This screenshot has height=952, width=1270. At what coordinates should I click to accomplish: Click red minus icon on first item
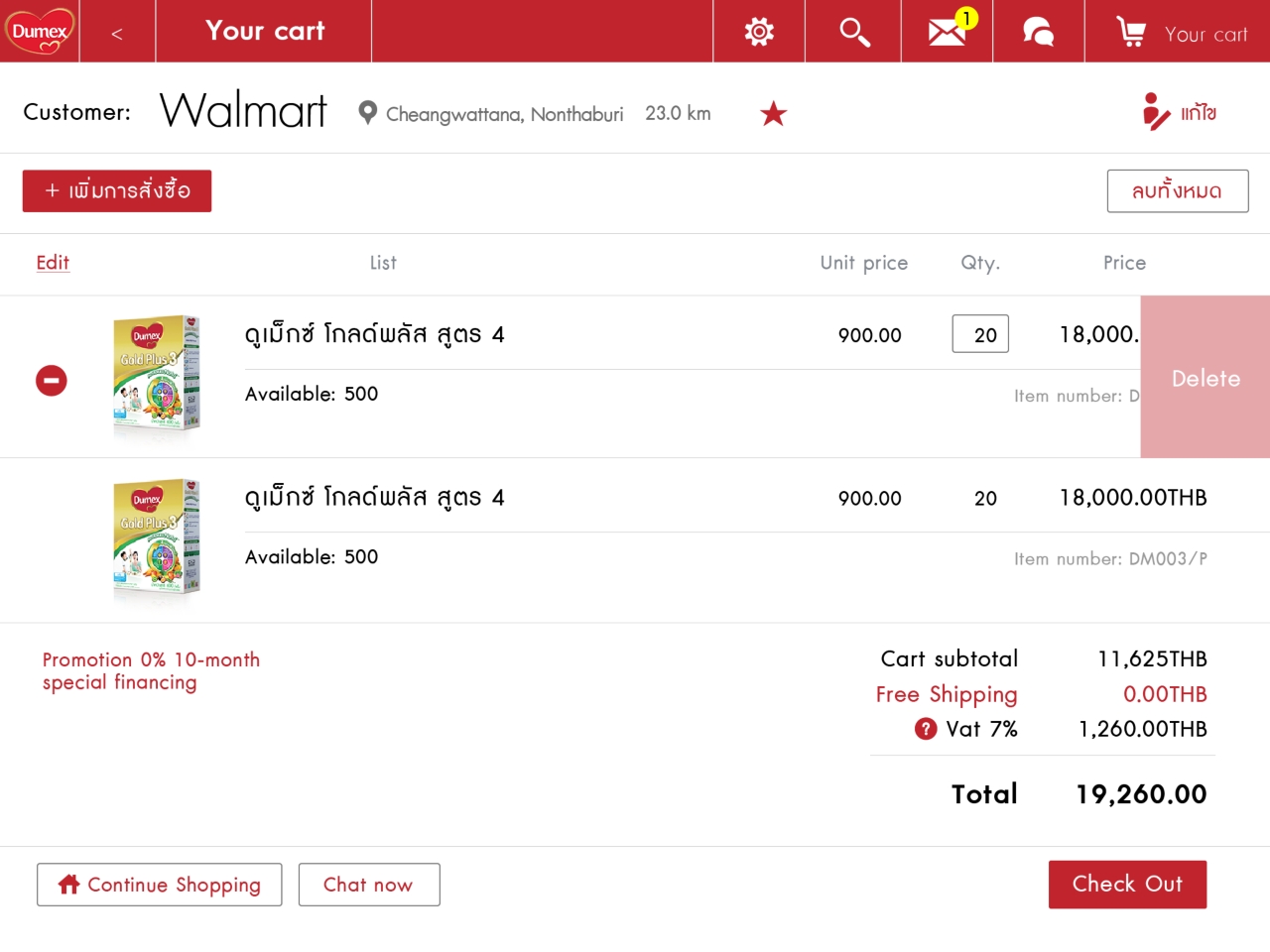point(52,380)
